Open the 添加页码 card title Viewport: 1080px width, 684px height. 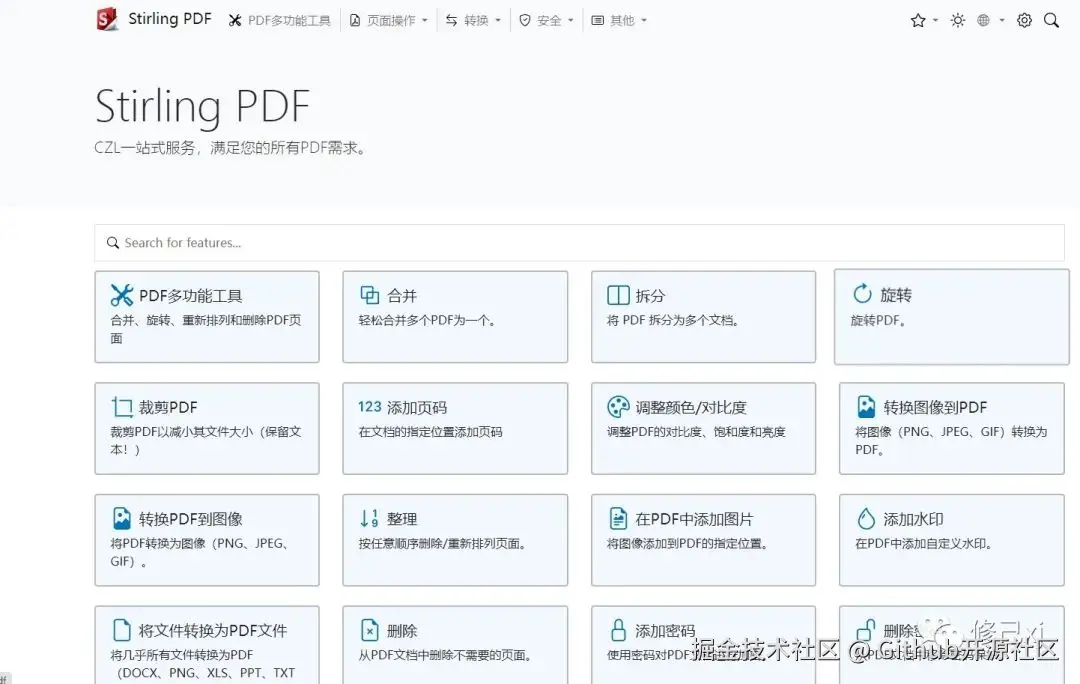pyautogui.click(x=417, y=408)
